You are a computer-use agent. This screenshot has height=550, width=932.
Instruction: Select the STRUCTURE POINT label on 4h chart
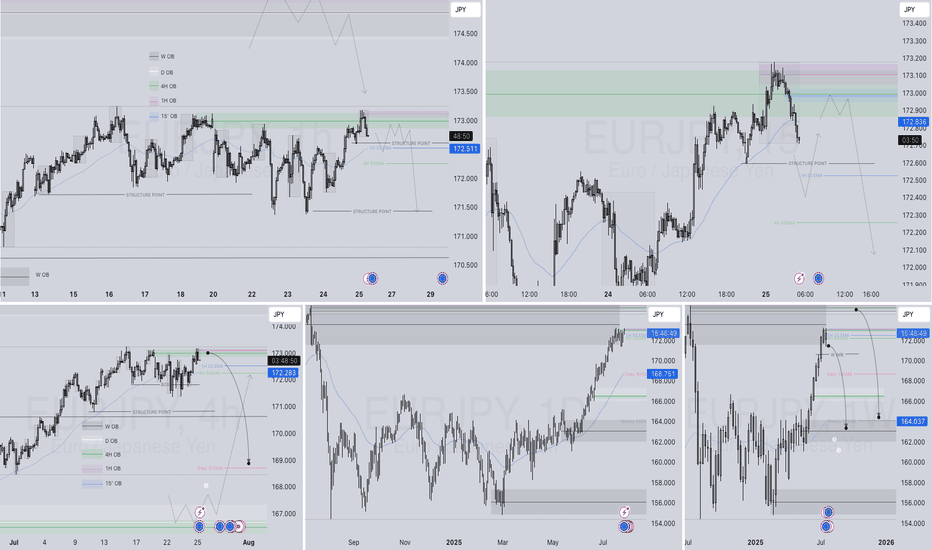(152, 412)
